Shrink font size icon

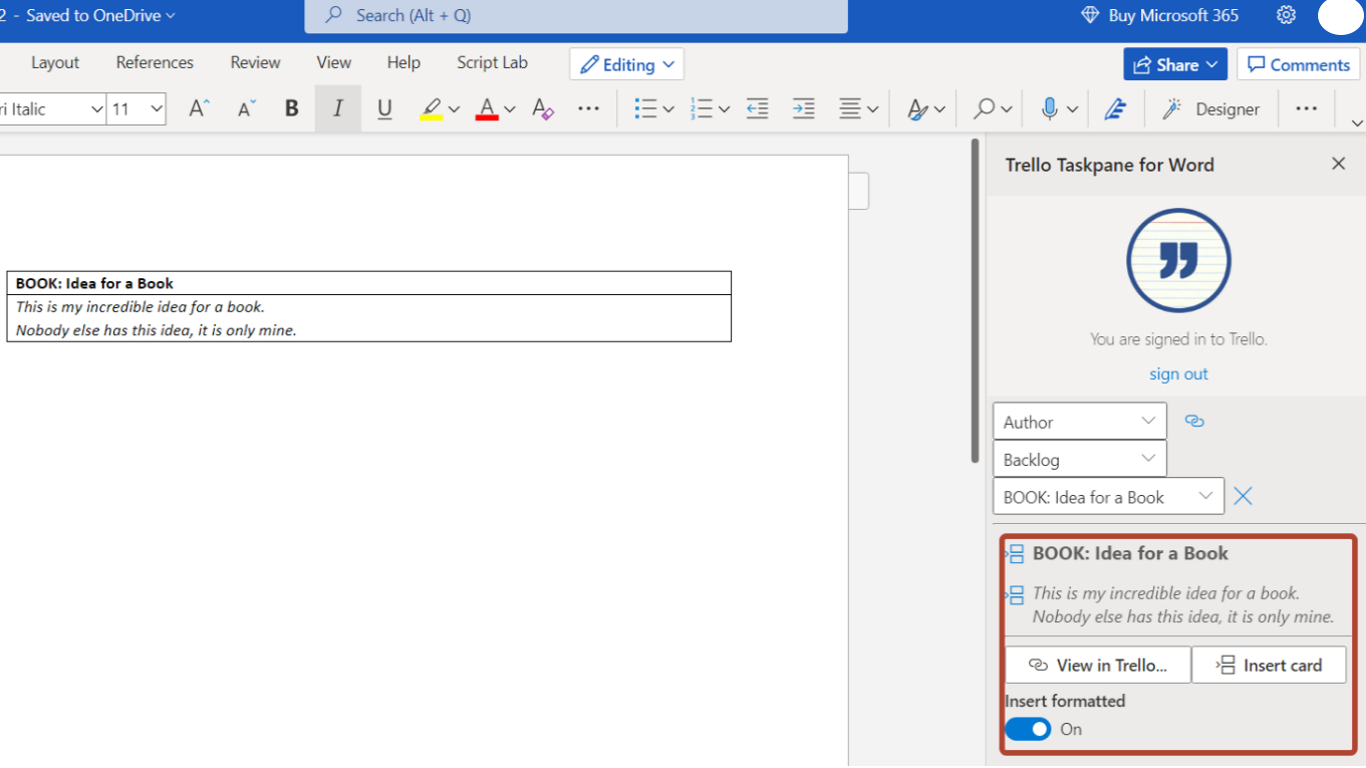[246, 109]
